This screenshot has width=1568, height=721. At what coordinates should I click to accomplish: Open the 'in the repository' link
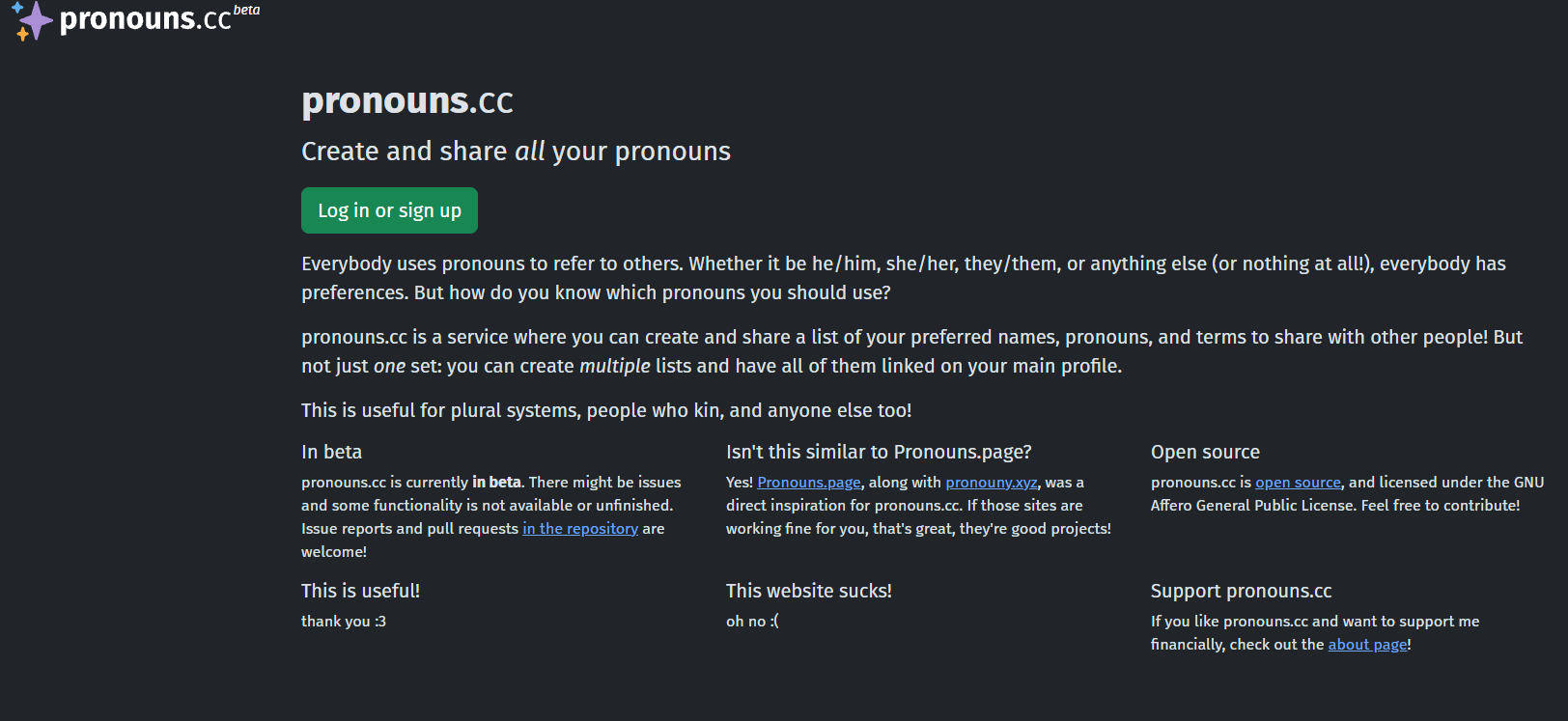click(x=580, y=529)
